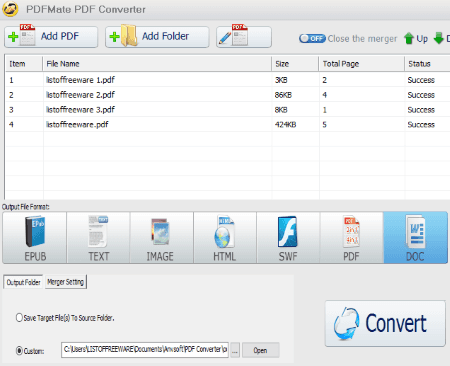This screenshot has height=366, width=450.
Task: Click the Size column header
Action: tap(295, 64)
